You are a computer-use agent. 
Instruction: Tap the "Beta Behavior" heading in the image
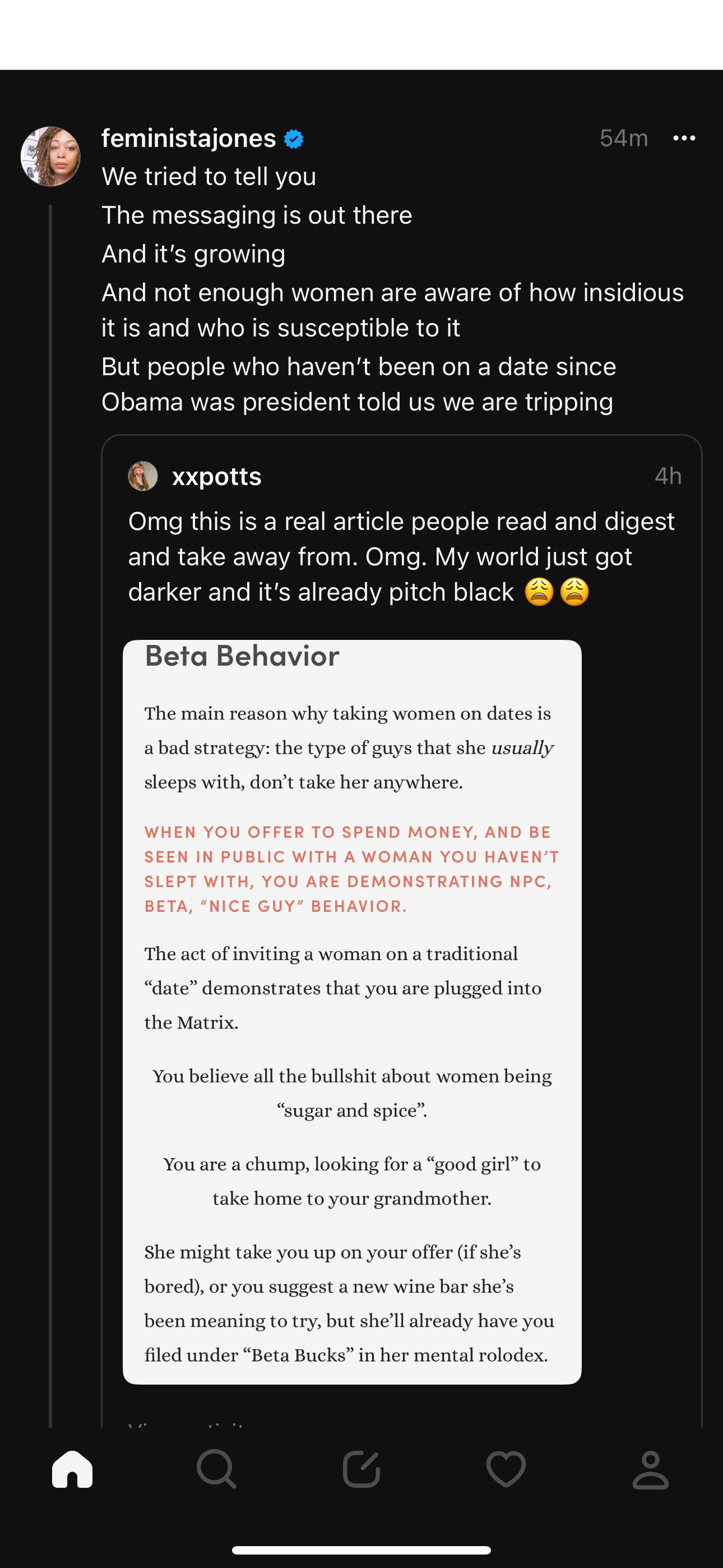[242, 656]
